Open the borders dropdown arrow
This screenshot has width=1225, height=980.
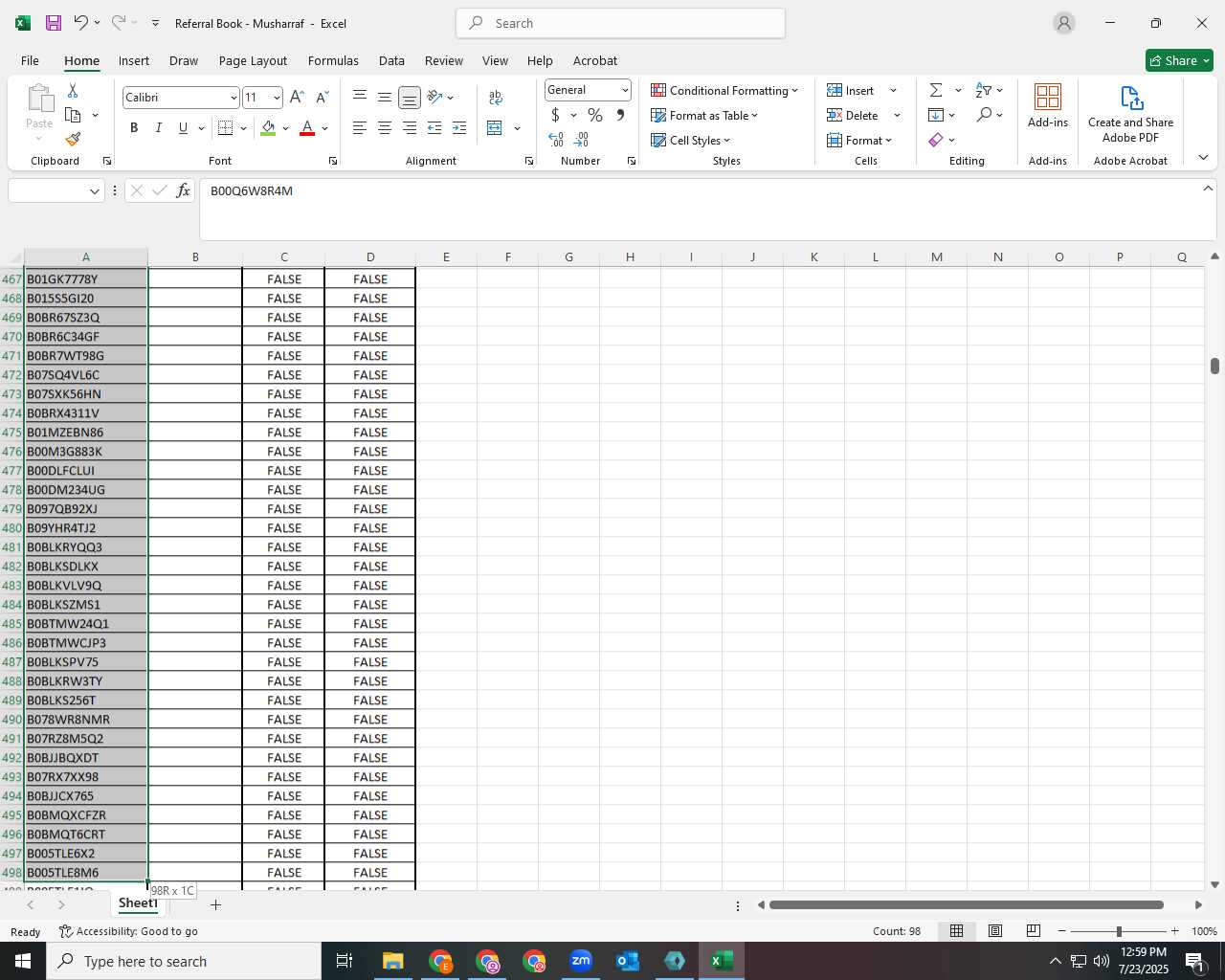pos(243,128)
